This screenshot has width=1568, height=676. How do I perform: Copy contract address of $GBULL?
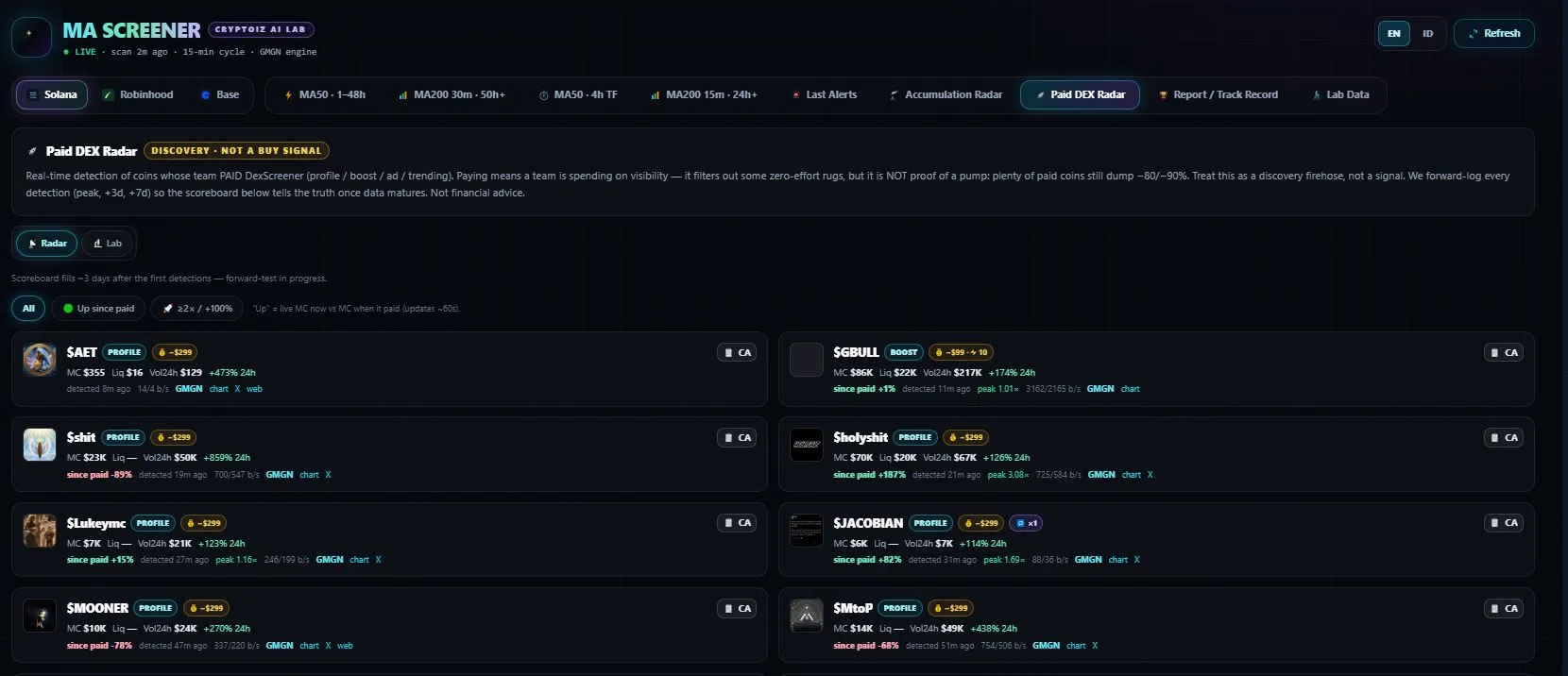(x=1504, y=353)
